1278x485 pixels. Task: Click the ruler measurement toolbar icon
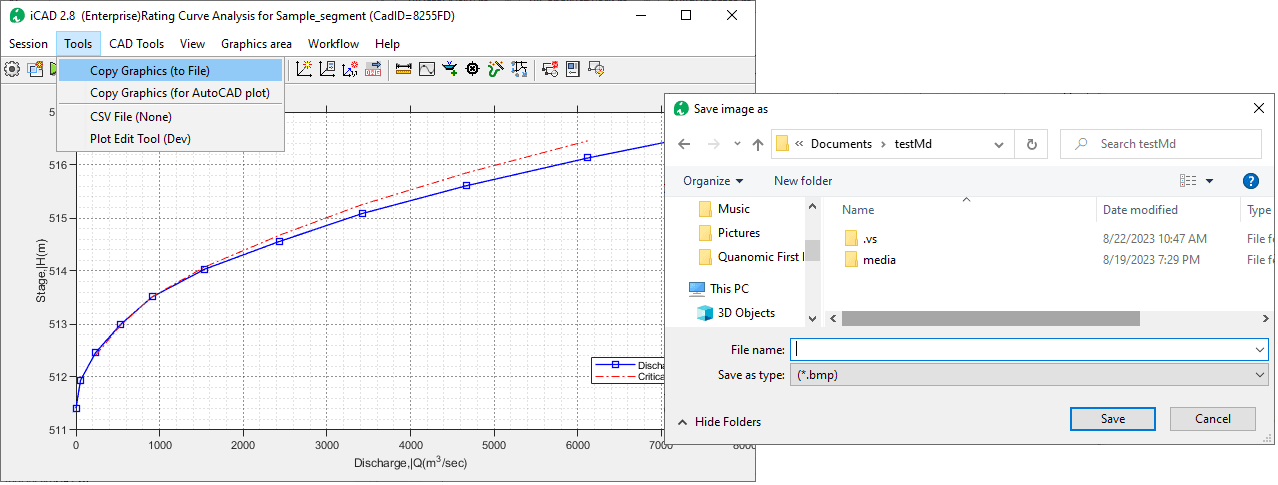coord(404,69)
